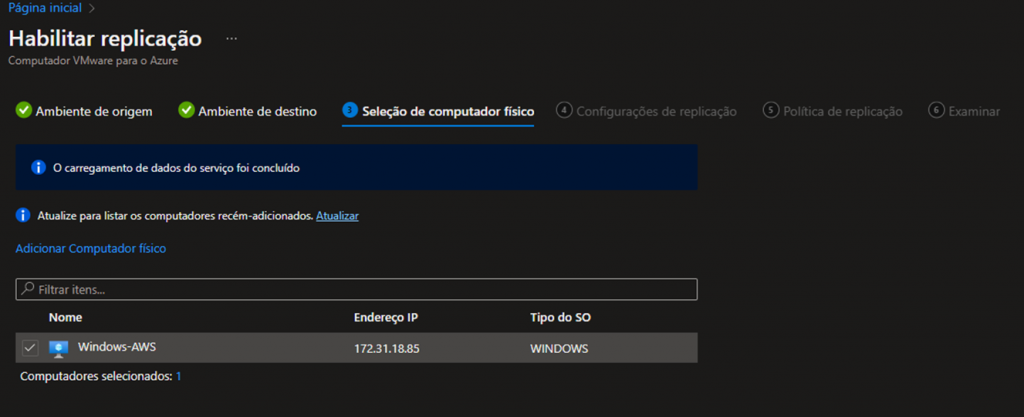Uncheck the Windows-AWS row checkbox
This screenshot has width=1024, height=417.
point(30,348)
